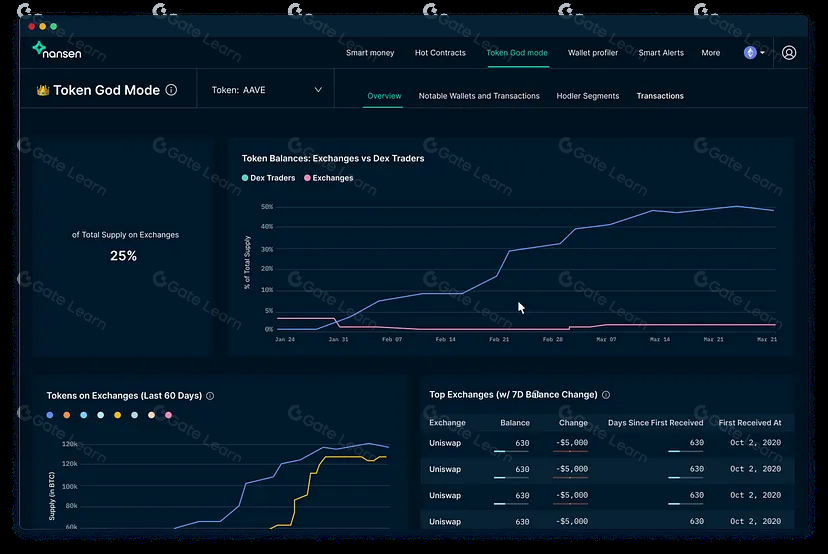Open Wallet profiler from navigation
828x554 pixels.
(x=592, y=53)
